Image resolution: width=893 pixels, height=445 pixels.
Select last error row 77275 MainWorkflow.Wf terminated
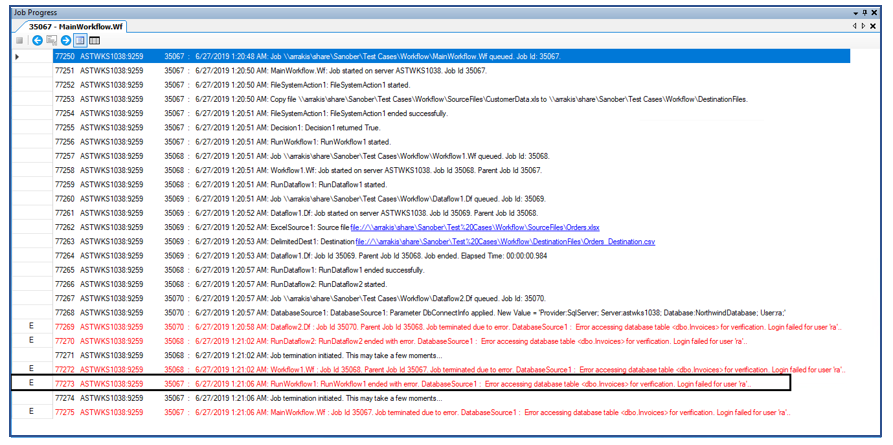click(450, 411)
